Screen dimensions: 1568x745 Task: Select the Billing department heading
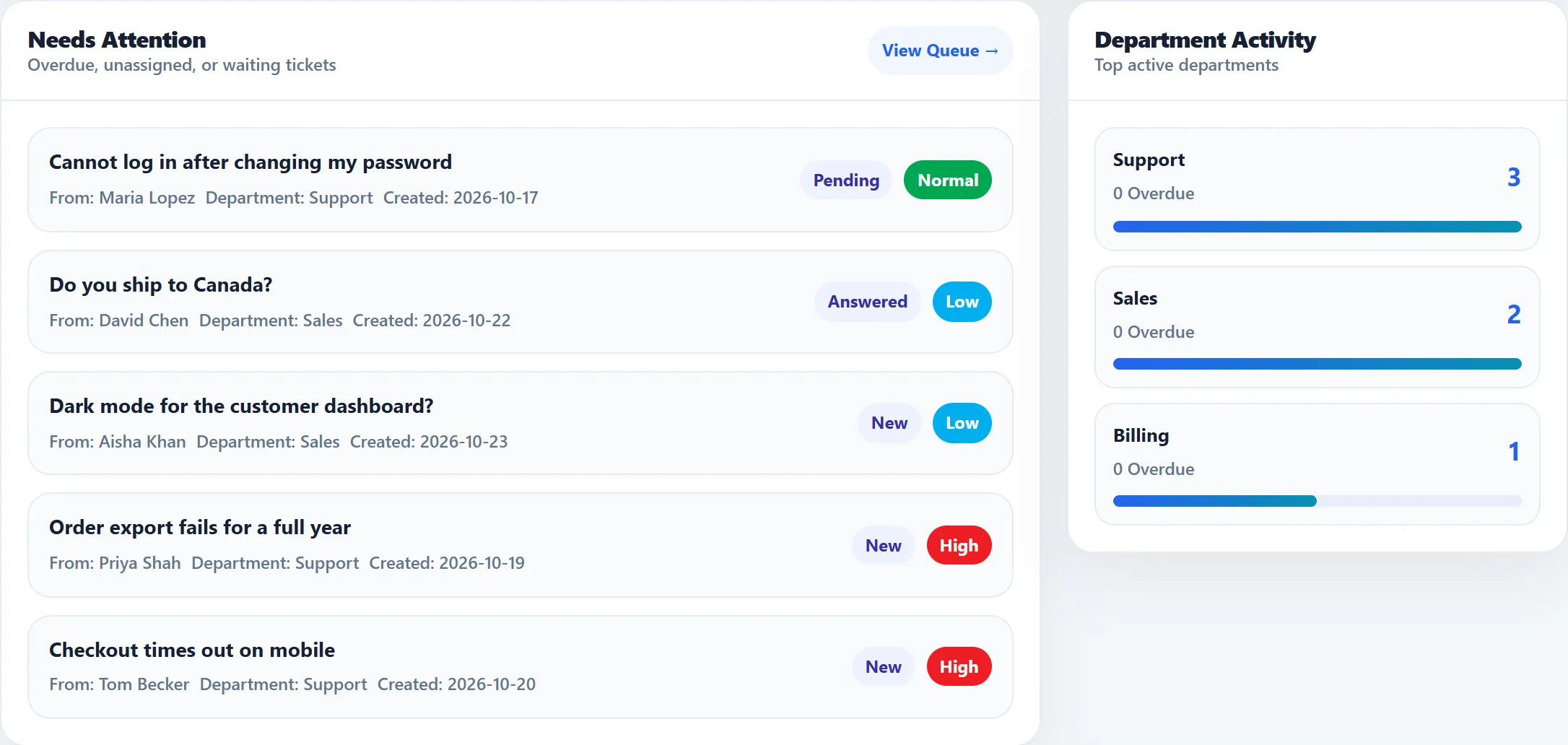pyautogui.click(x=1141, y=436)
